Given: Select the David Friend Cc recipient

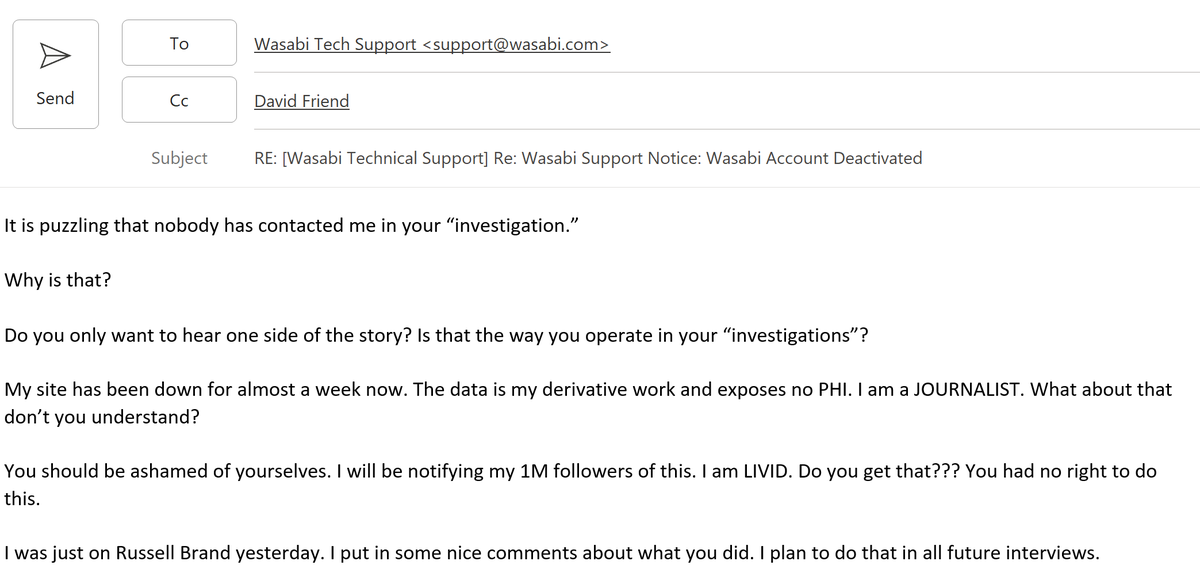Looking at the screenshot, I should pyautogui.click(x=301, y=101).
